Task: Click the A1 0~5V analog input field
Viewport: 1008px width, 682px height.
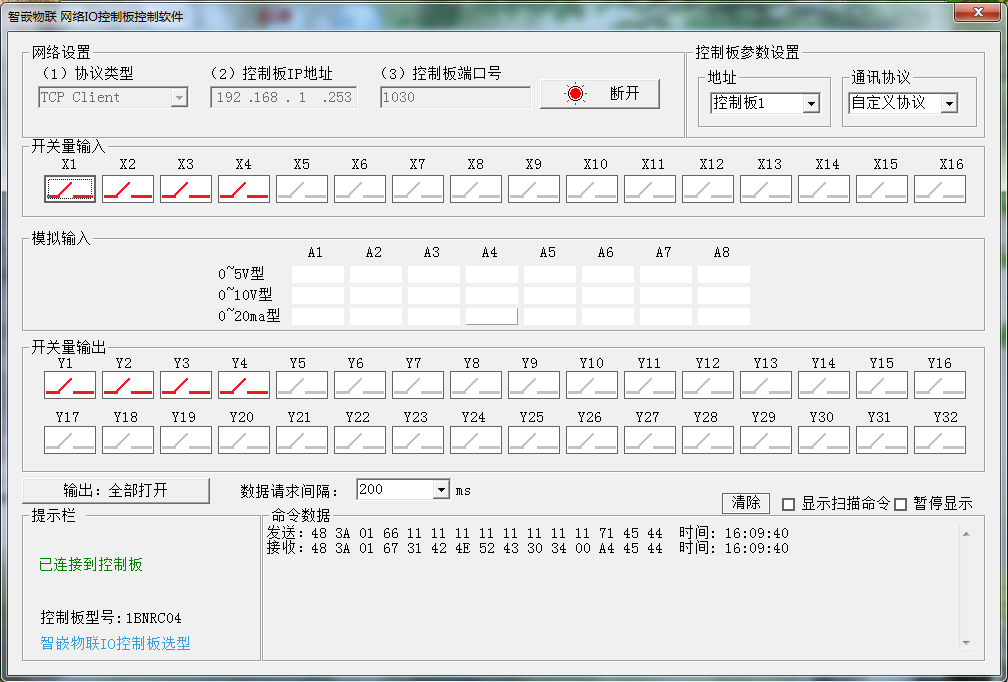Action: (318, 274)
